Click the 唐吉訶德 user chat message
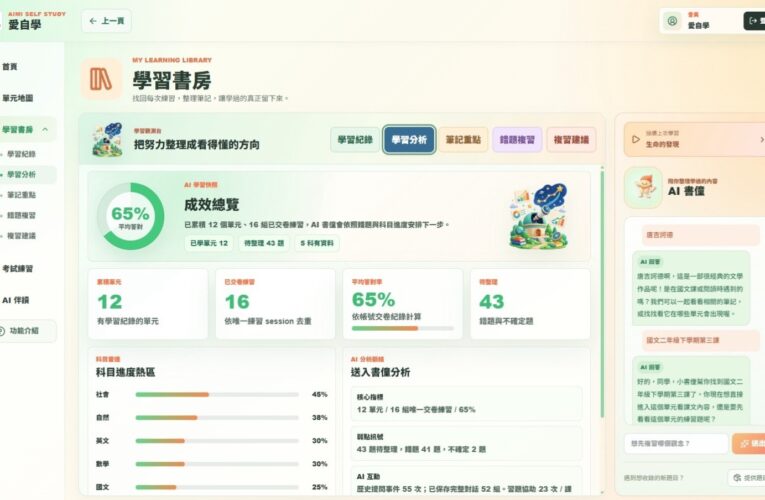The image size is (765, 500). click(x=701, y=235)
